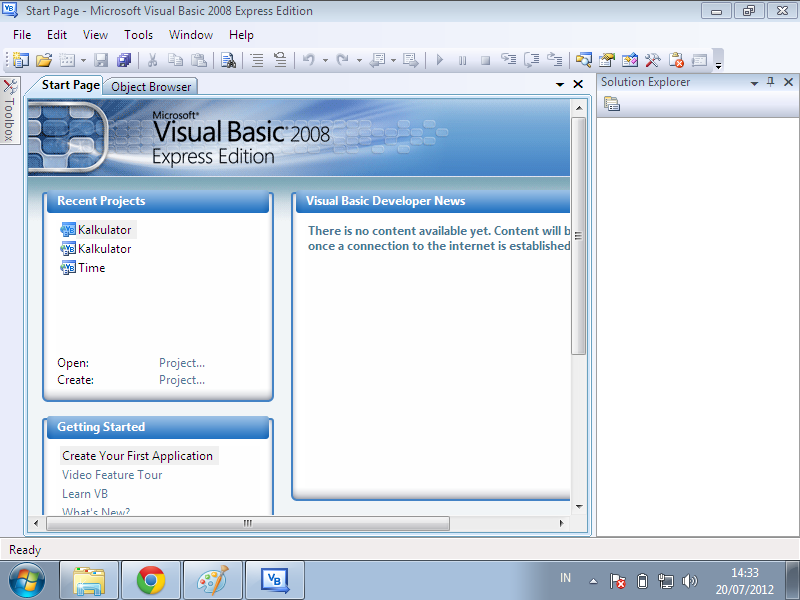Open Solution Explorer window position dropdown

[x=754, y=83]
